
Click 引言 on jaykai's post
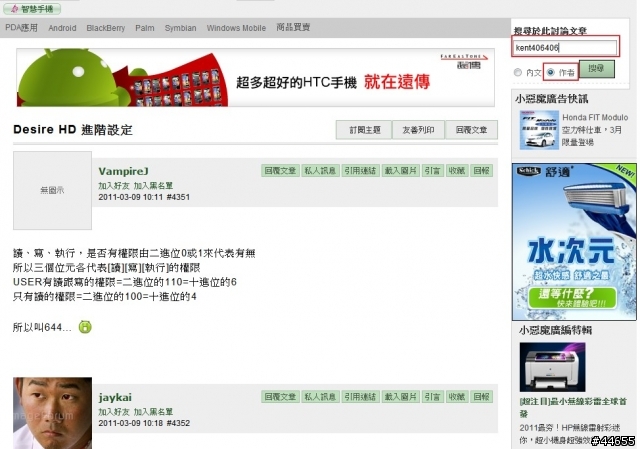[x=432, y=396]
